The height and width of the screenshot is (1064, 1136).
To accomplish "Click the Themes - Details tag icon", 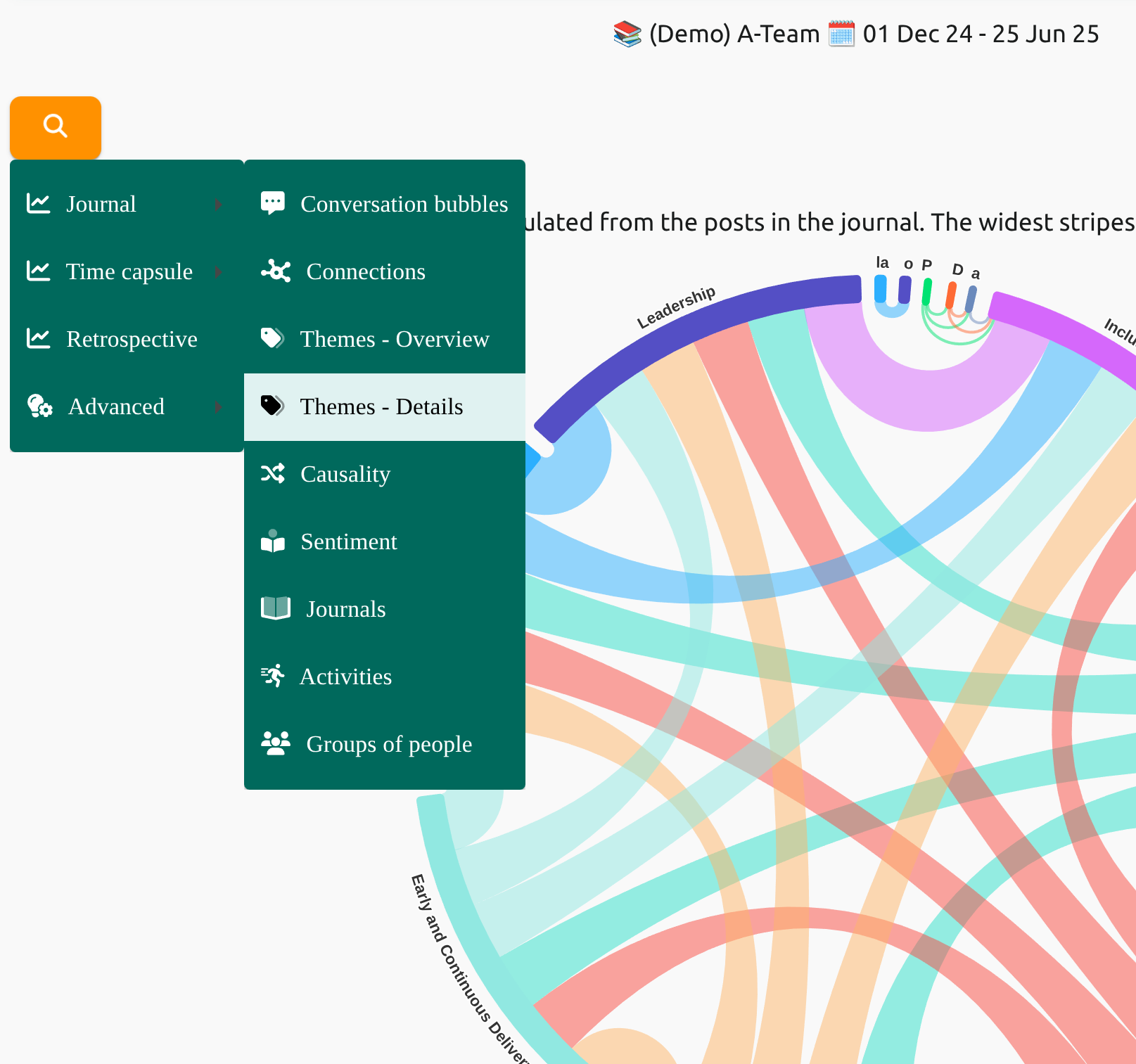I will coord(272,406).
